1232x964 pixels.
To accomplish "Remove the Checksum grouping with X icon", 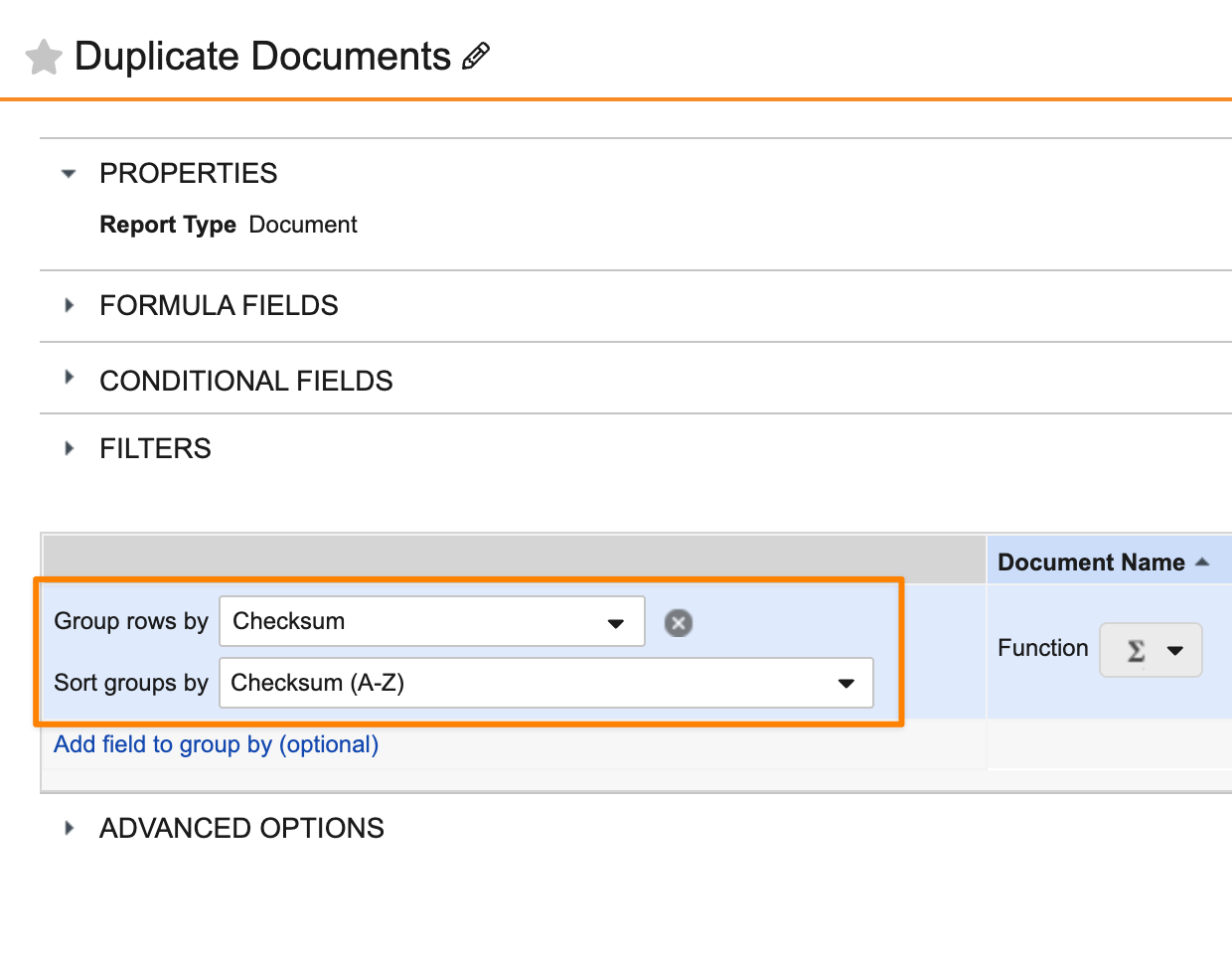I will pos(679,623).
